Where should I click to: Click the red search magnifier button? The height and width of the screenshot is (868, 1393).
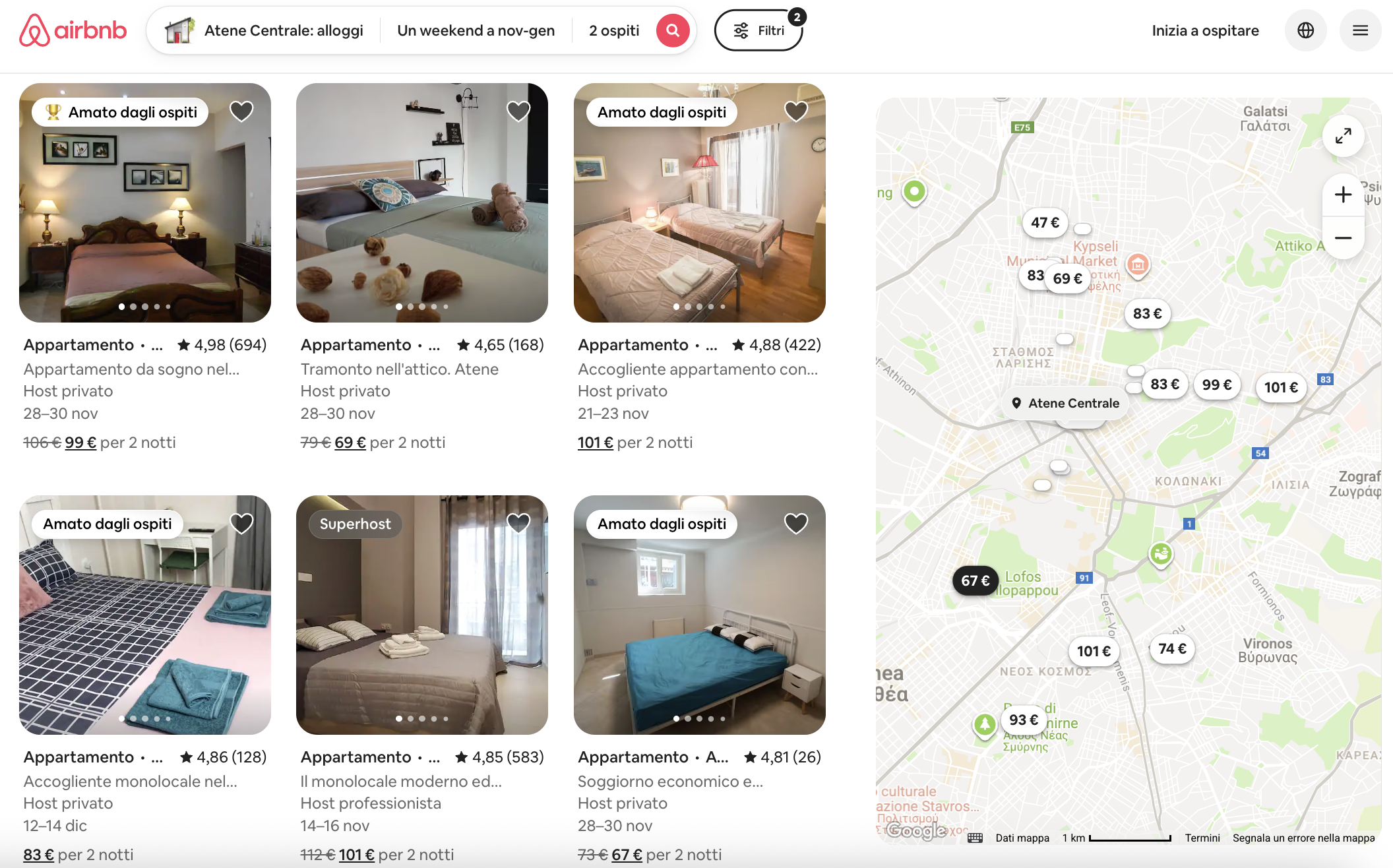point(672,30)
